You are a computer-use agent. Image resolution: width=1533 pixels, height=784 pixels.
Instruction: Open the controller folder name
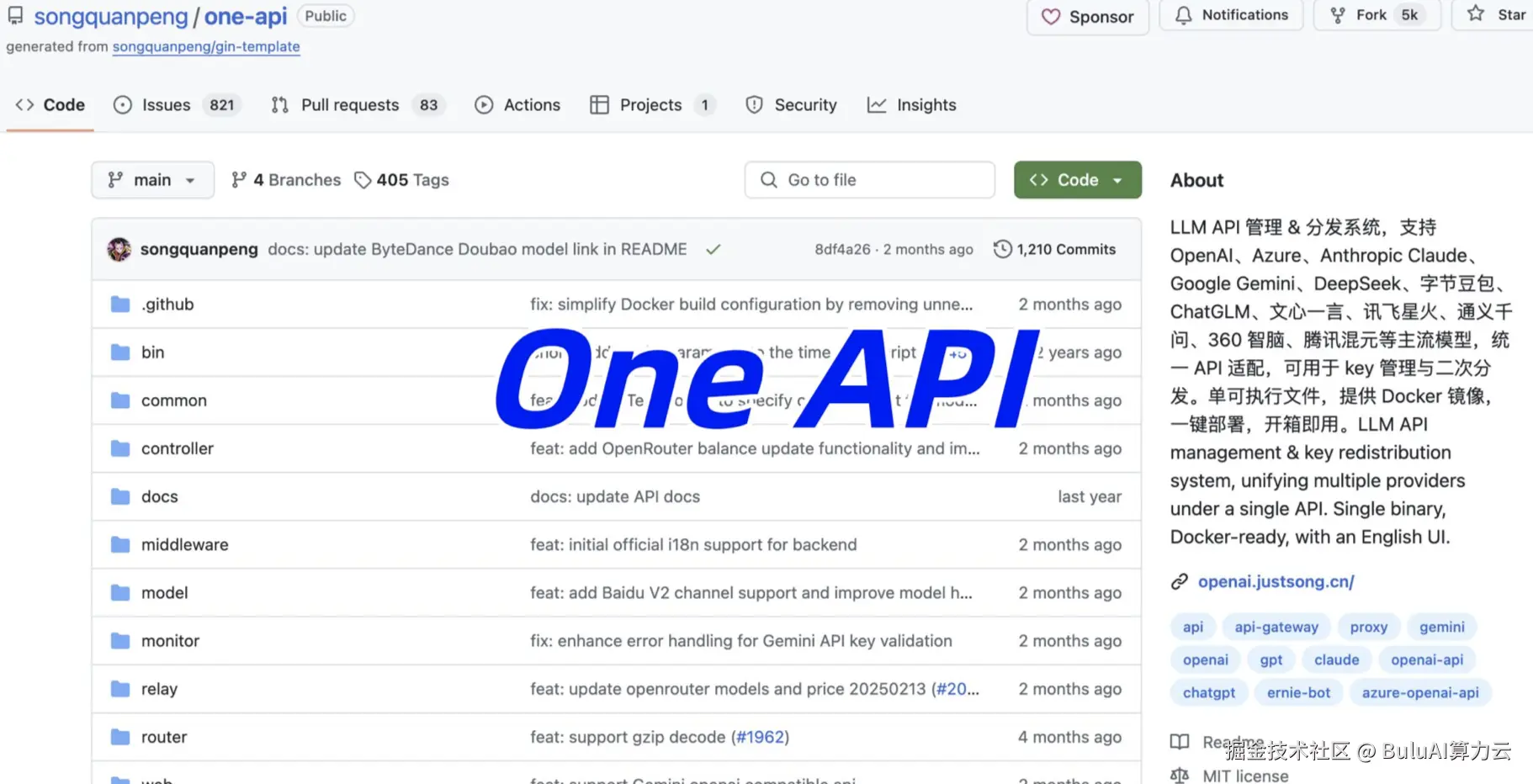[178, 448]
